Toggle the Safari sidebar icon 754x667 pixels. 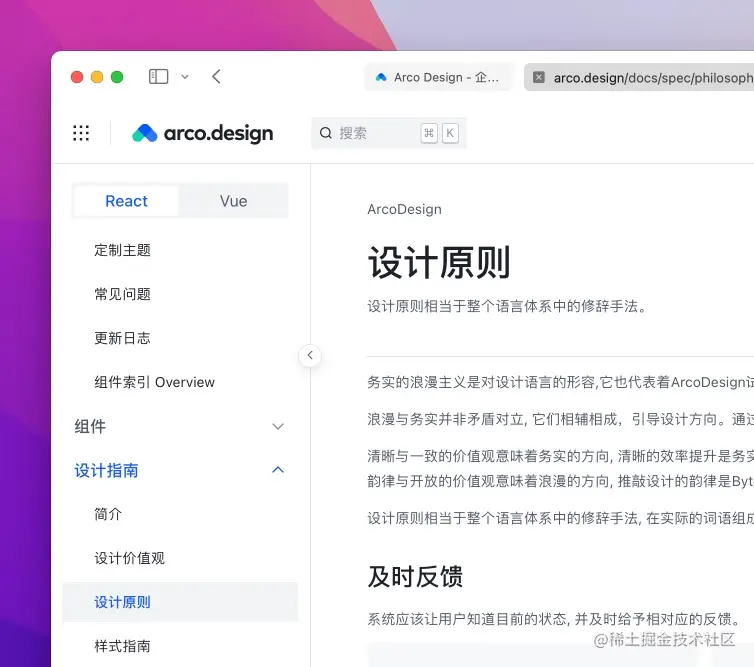[158, 76]
